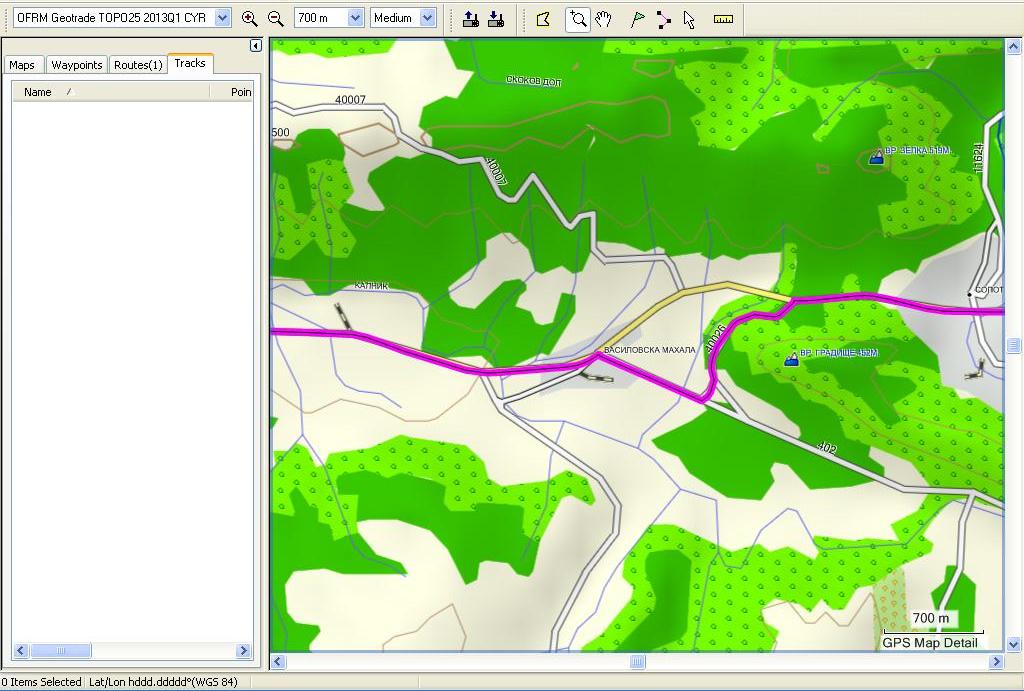The width and height of the screenshot is (1024, 691).
Task: Click the Receive From Device icon
Action: click(x=496, y=19)
